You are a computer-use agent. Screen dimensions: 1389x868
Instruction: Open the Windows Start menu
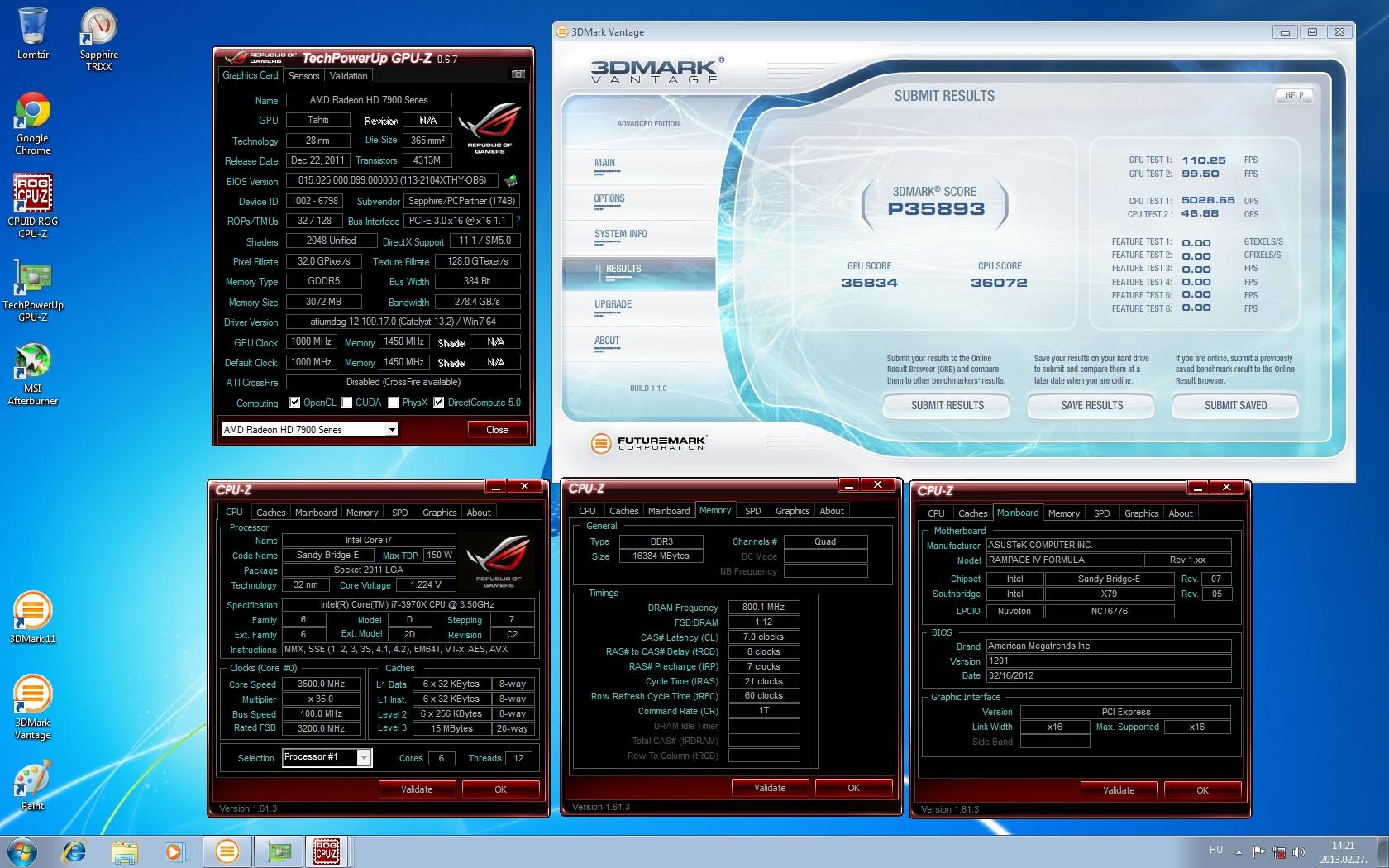[x=22, y=851]
